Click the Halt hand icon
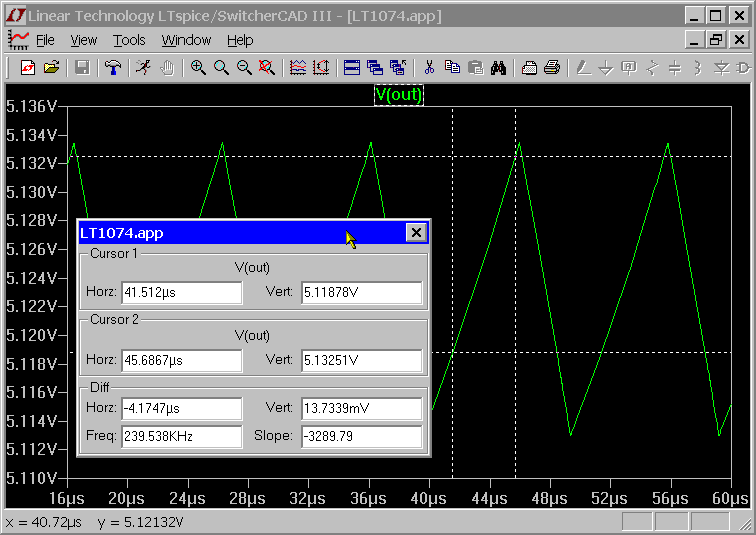This screenshot has height=535, width=756. 167,67
